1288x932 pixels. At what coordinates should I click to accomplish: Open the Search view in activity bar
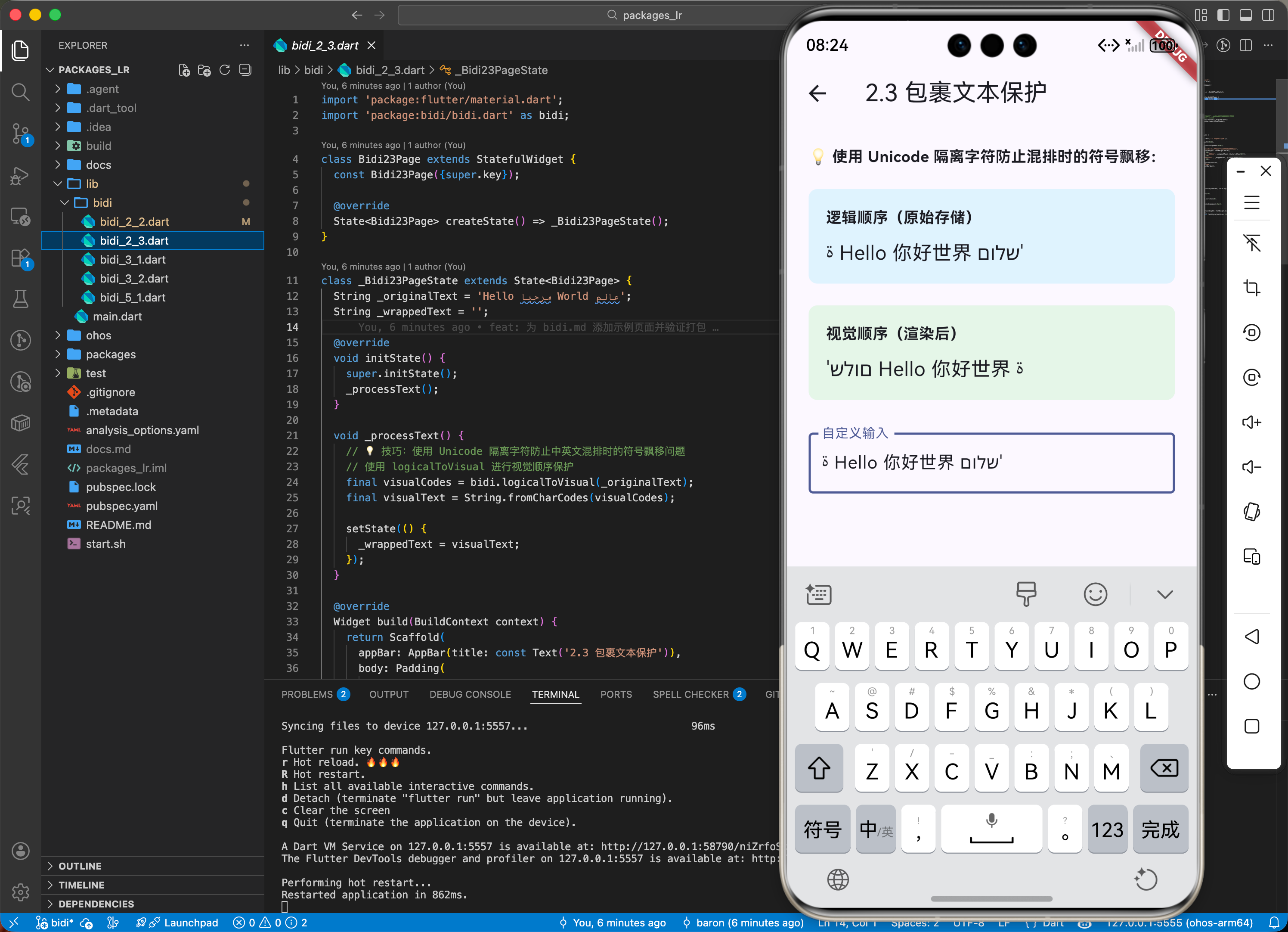pos(20,91)
